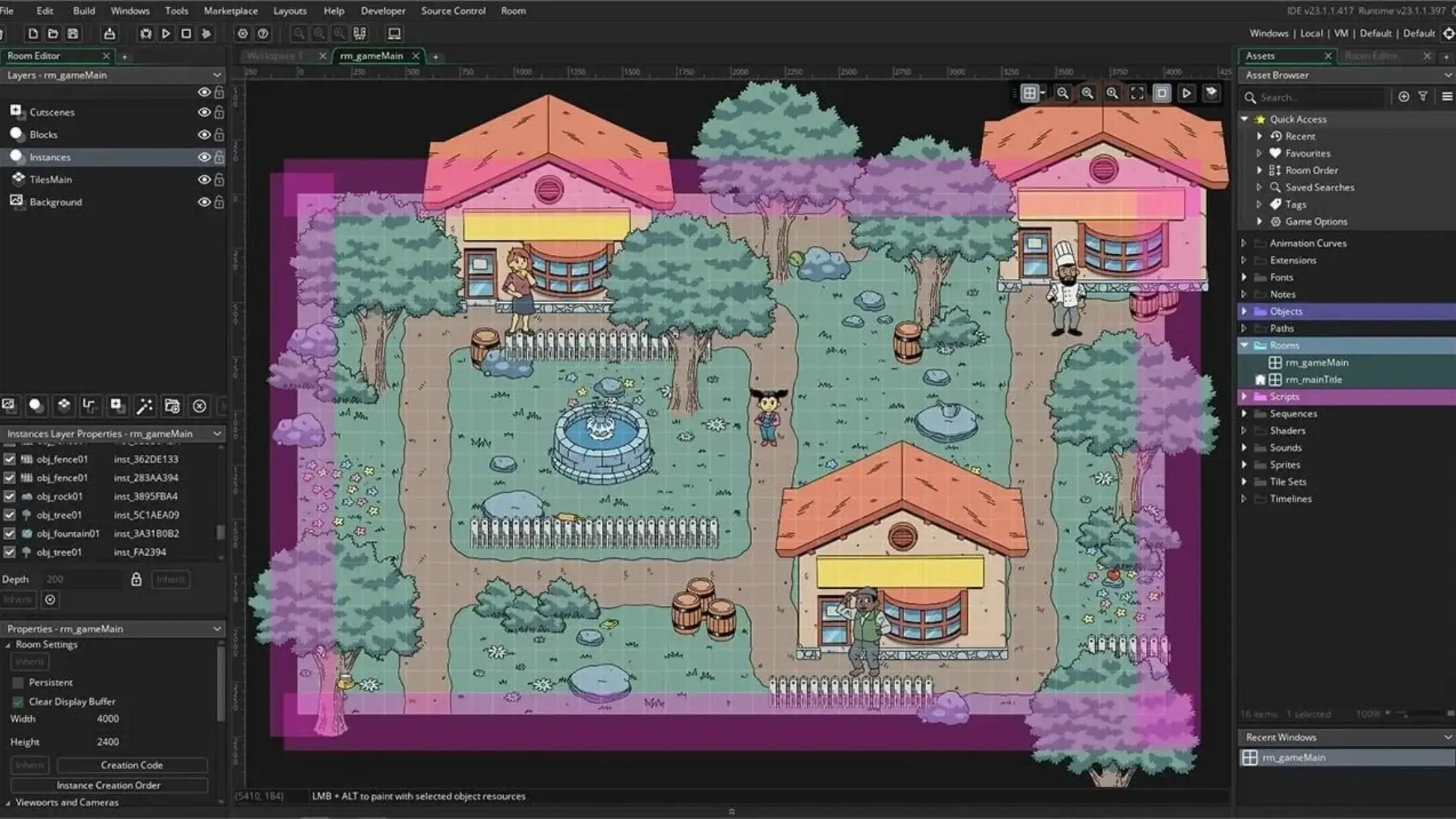Viewport: 1456px width, 819px height.
Task: Click the magnifier icon in Asset Browser search
Action: coord(1251,97)
